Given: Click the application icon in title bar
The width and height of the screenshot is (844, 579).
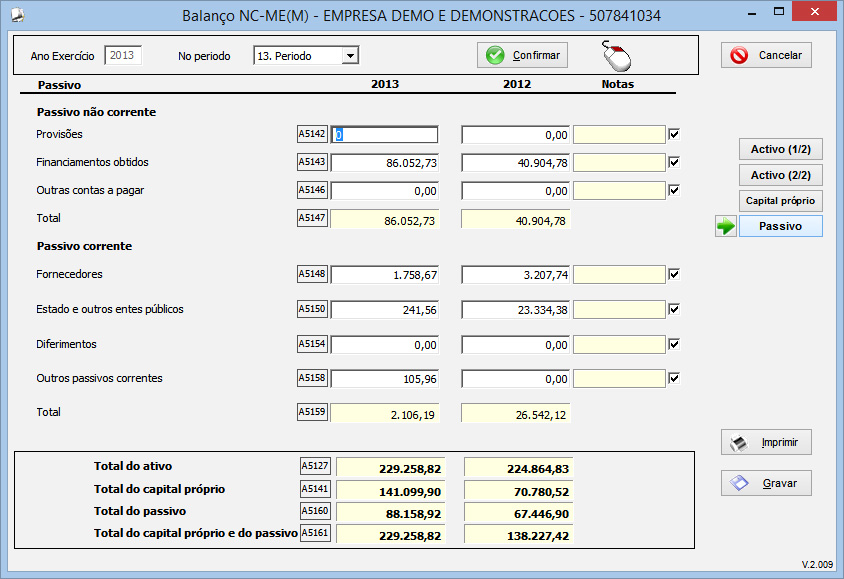Looking at the screenshot, I should pyautogui.click(x=18, y=15).
